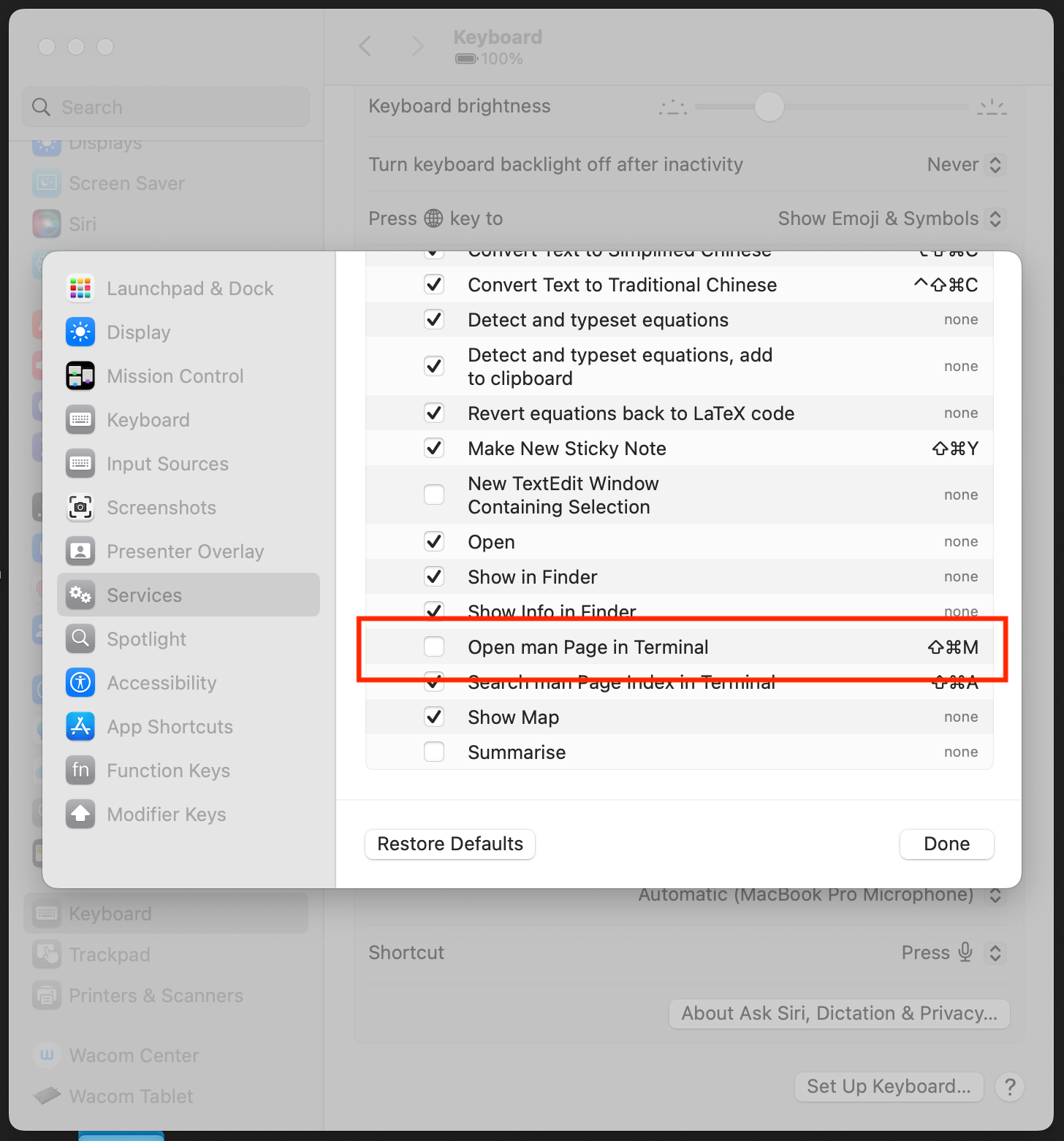
Task: Open App Shortcuts icon
Action: 80,726
